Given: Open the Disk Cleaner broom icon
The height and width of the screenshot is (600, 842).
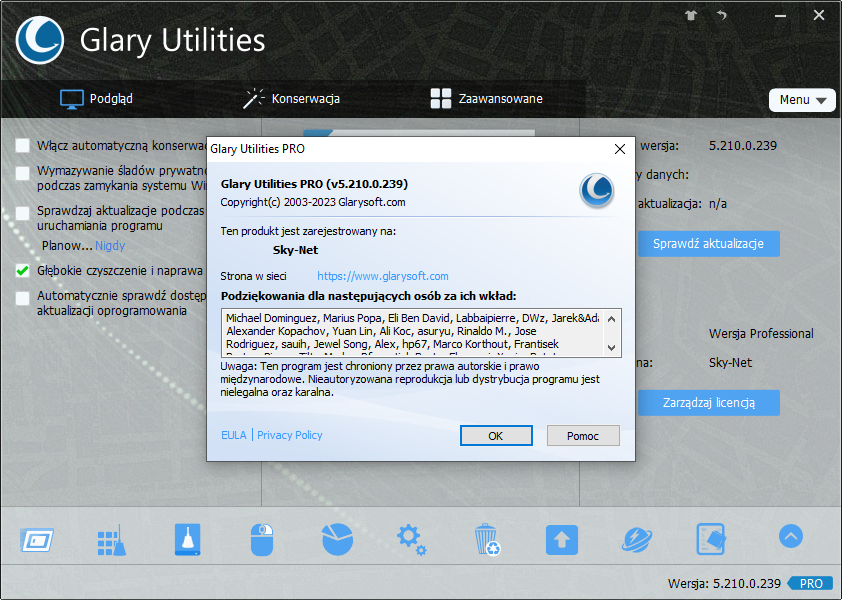Looking at the screenshot, I should pyautogui.click(x=187, y=539).
